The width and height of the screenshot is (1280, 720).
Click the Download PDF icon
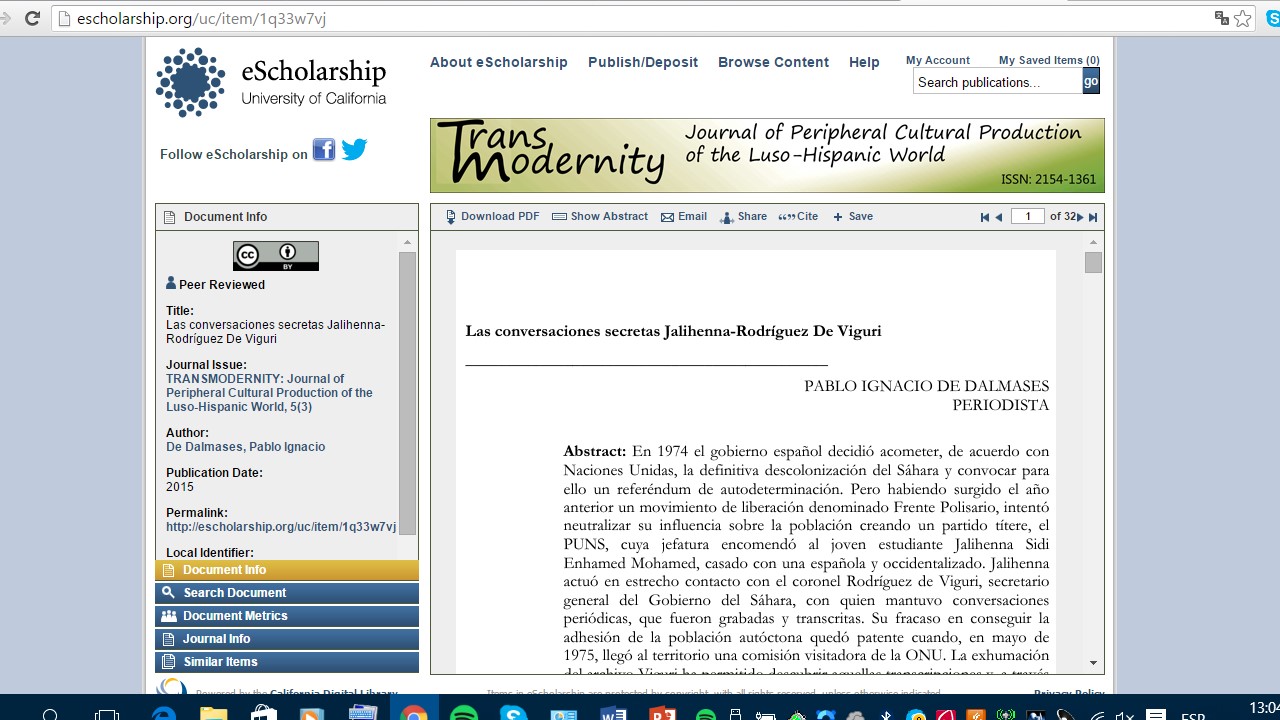click(x=451, y=217)
